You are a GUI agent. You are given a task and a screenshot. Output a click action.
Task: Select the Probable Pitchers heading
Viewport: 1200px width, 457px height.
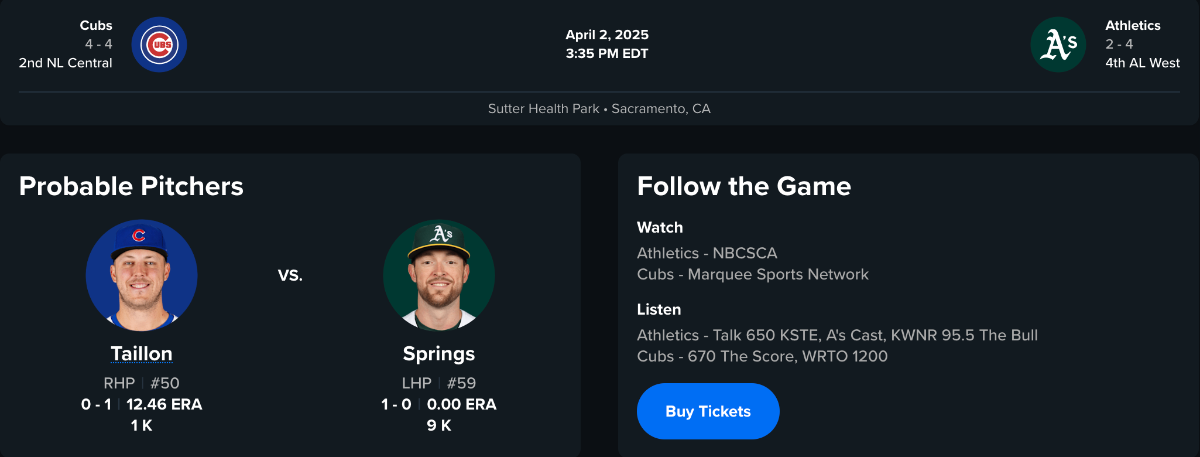[131, 186]
